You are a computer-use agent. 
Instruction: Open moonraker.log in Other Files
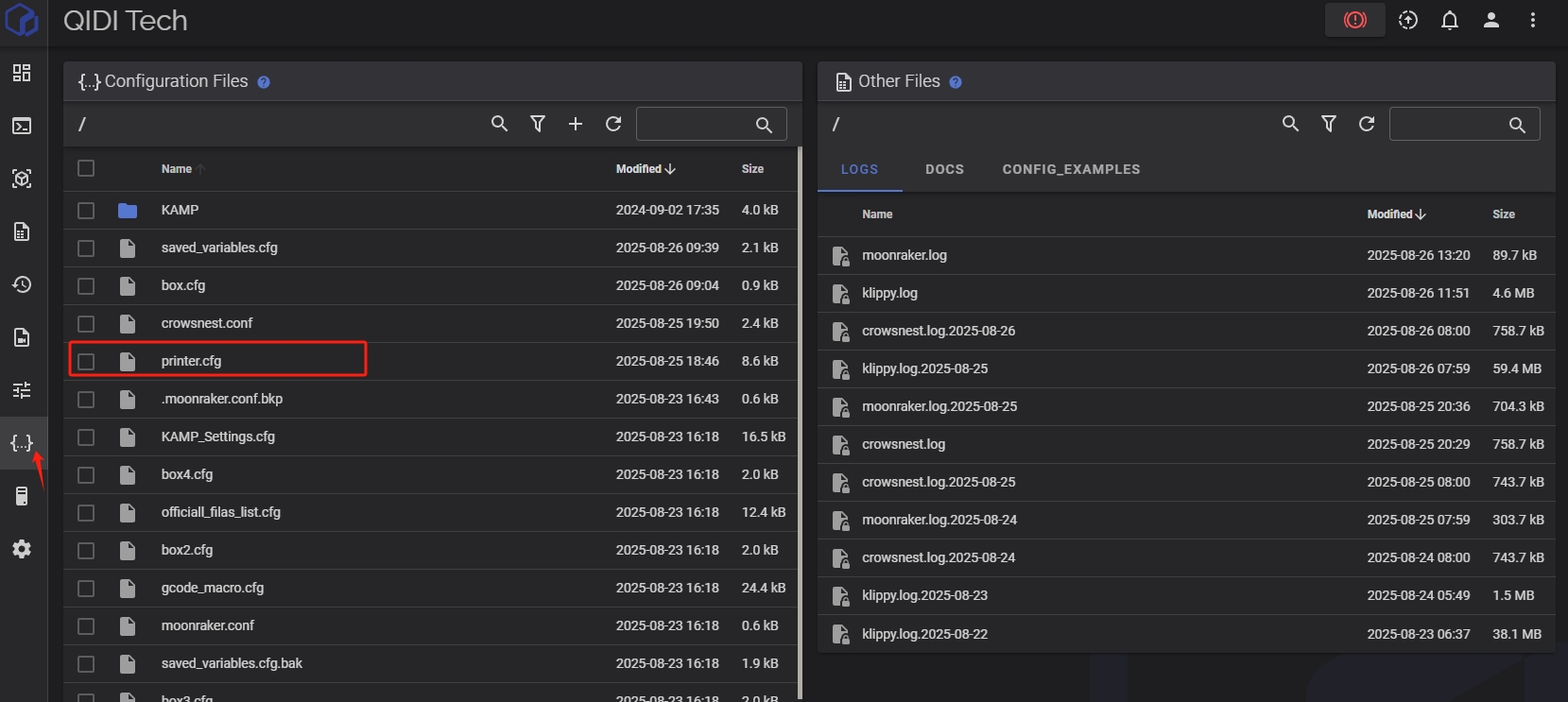[x=904, y=255]
